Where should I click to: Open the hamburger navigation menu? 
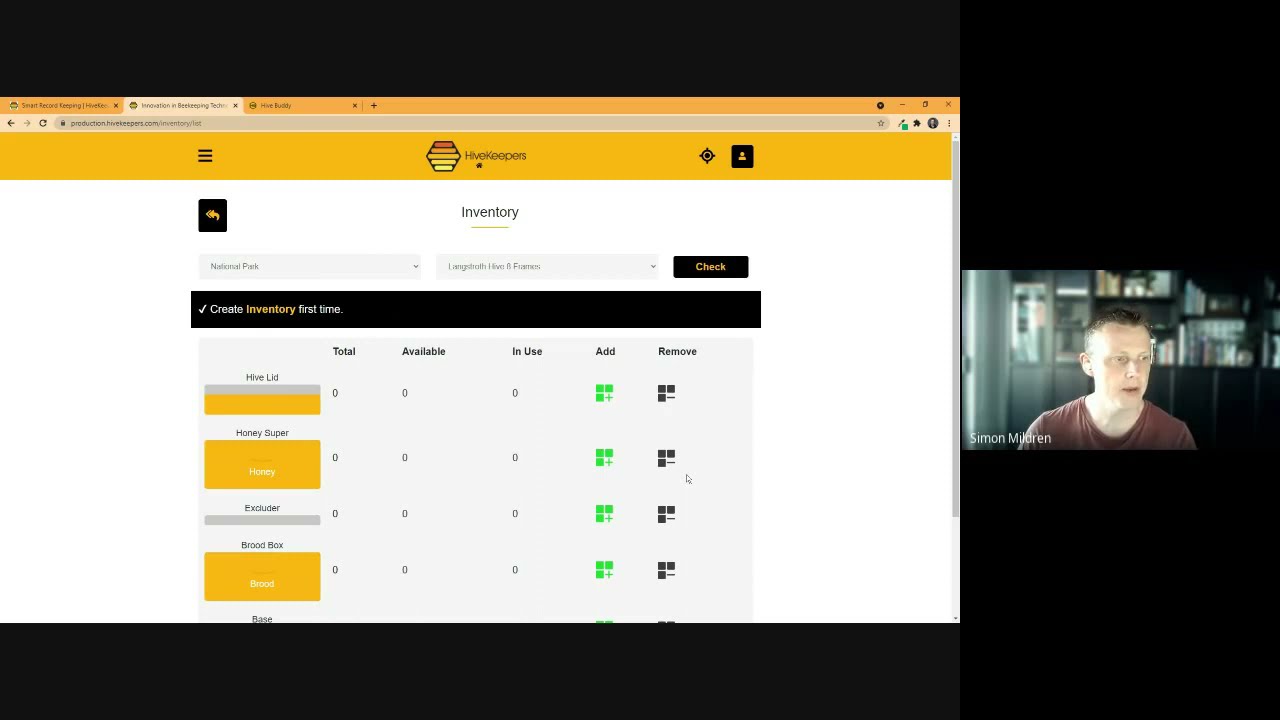tap(205, 156)
